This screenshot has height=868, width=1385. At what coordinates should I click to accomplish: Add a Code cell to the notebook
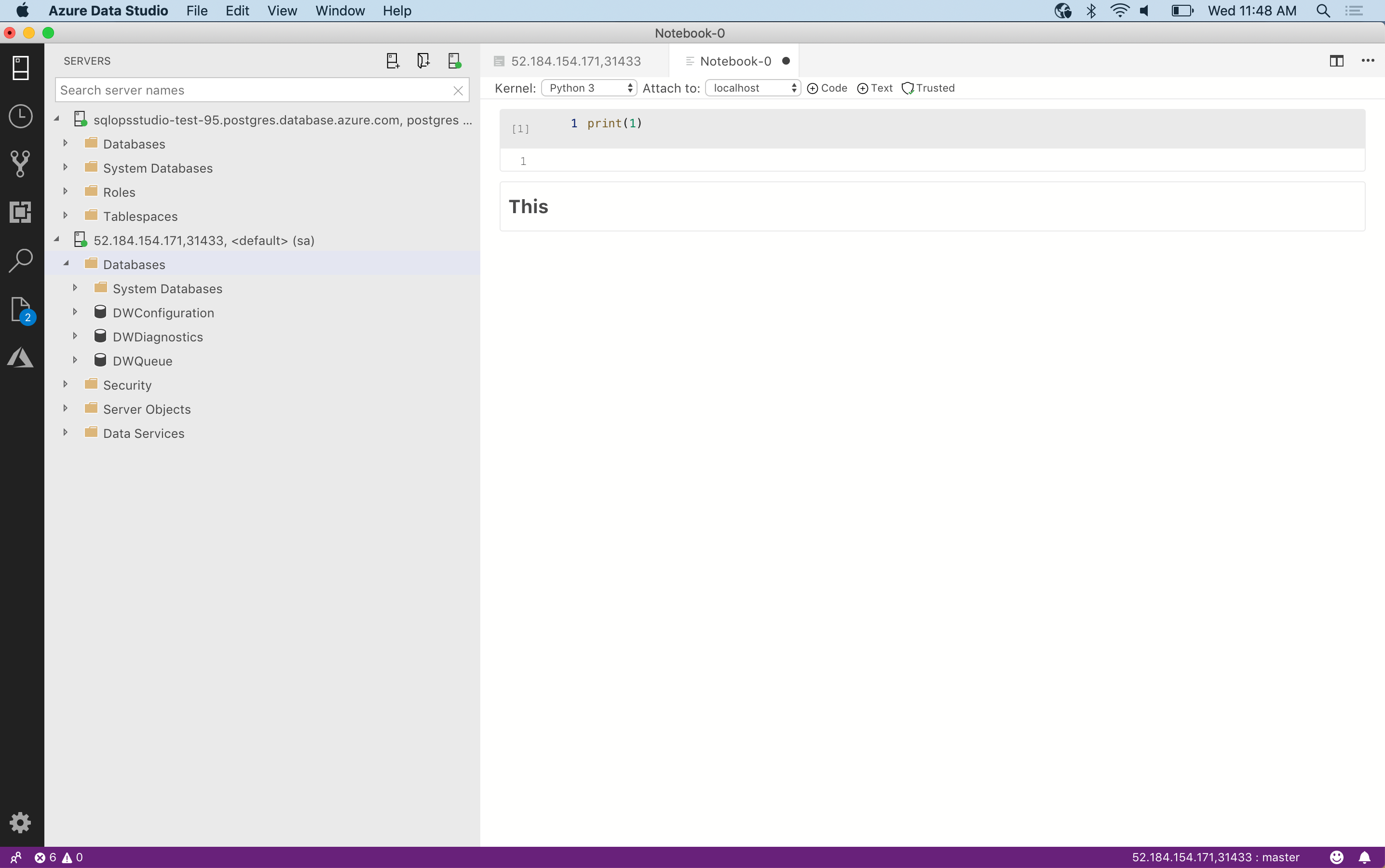(x=827, y=88)
